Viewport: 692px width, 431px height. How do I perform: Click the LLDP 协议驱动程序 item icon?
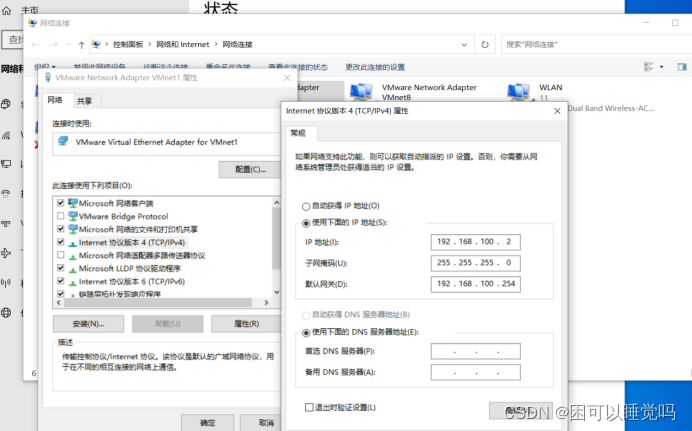point(73,269)
